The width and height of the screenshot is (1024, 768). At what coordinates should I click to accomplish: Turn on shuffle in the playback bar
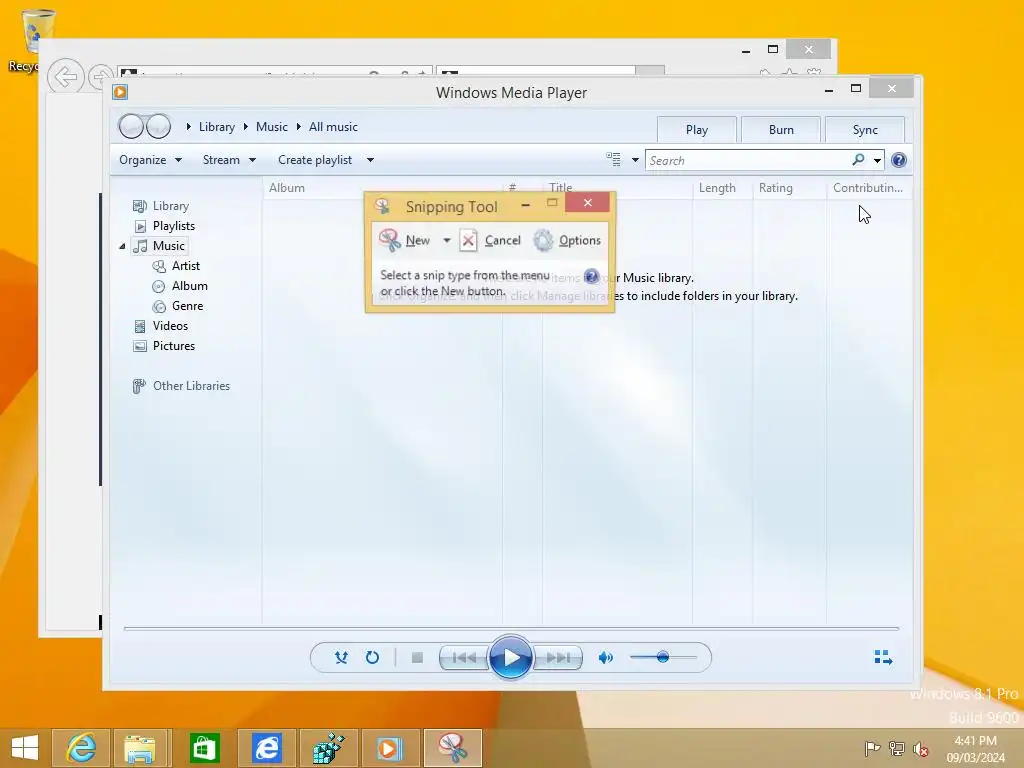click(341, 658)
